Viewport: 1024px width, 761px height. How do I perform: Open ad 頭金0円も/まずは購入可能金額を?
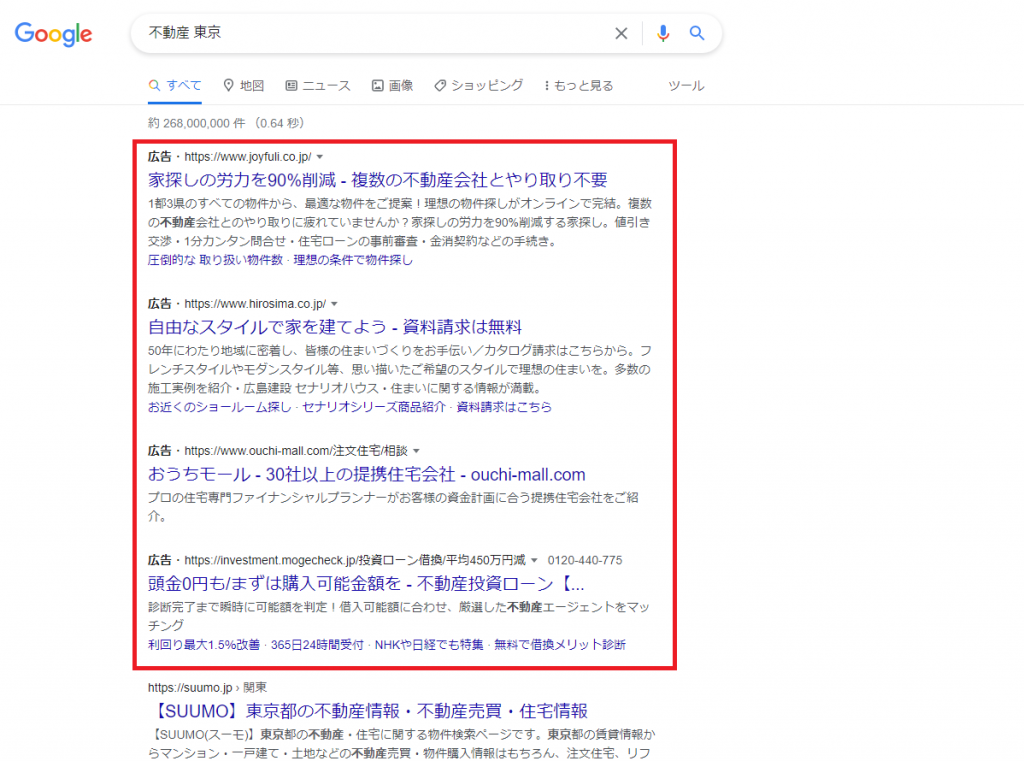(366, 583)
